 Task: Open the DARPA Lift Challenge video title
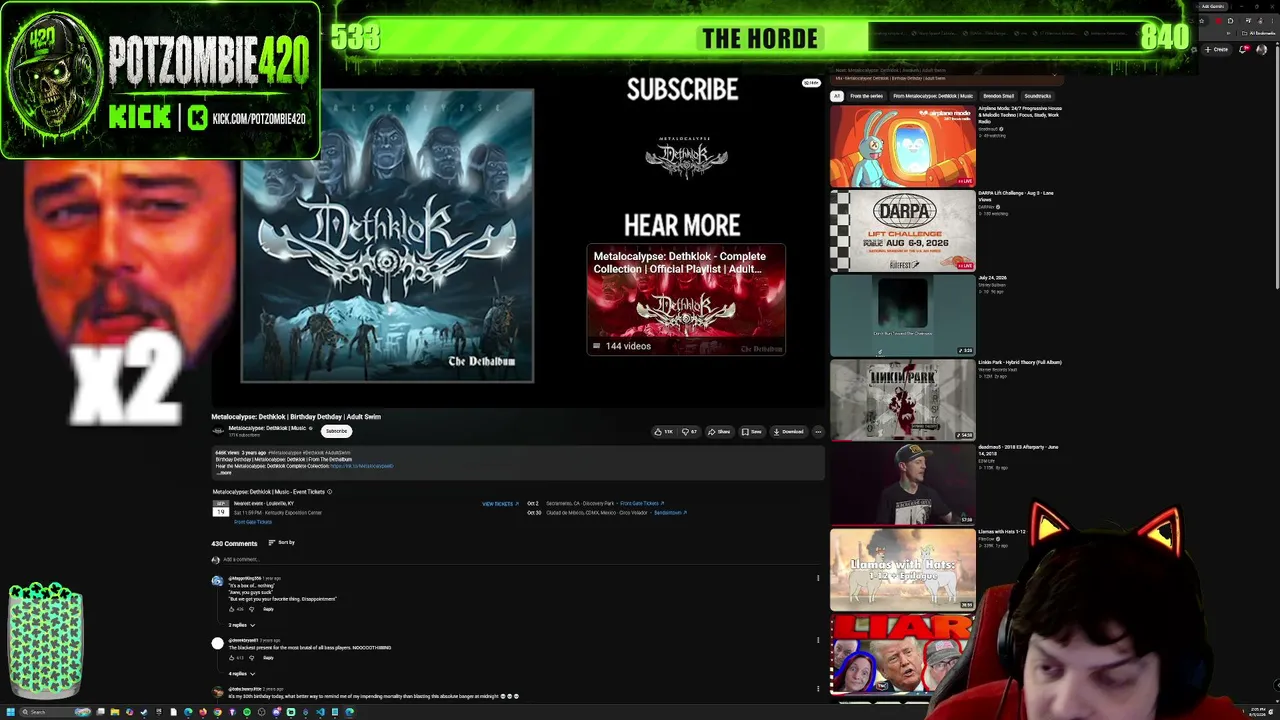pyautogui.click(x=1016, y=196)
